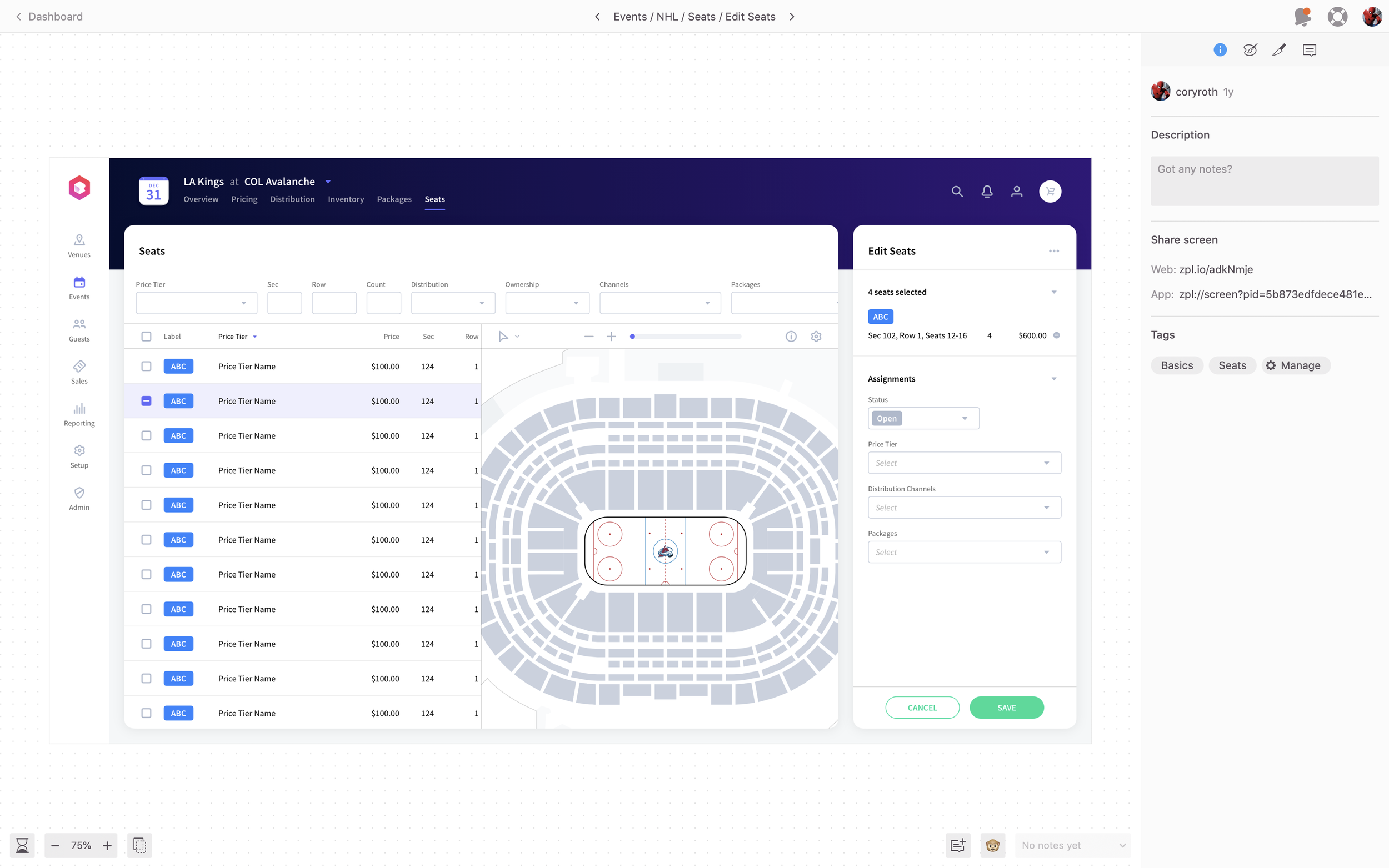Open the Edit Seats three-dot menu
This screenshot has width=1389, height=868.
(x=1053, y=251)
